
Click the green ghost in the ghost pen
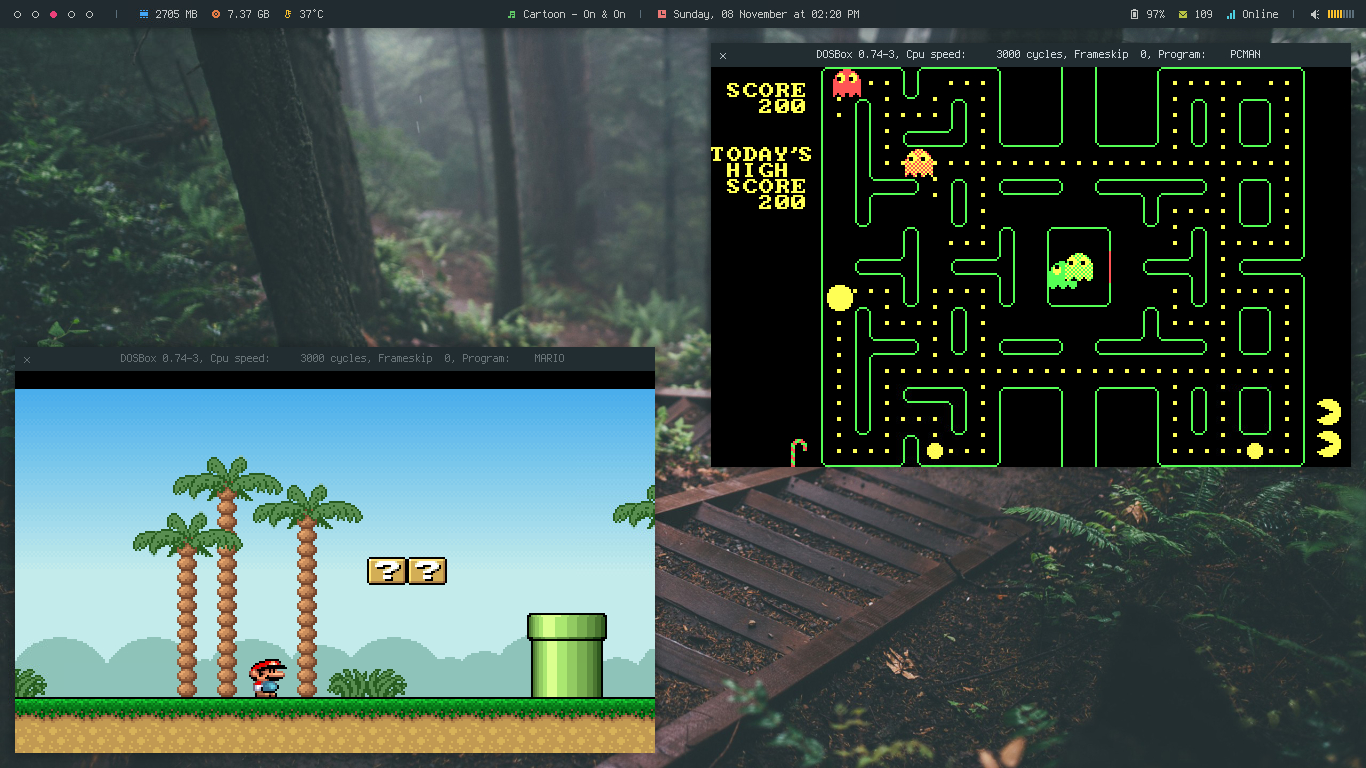tap(1061, 275)
